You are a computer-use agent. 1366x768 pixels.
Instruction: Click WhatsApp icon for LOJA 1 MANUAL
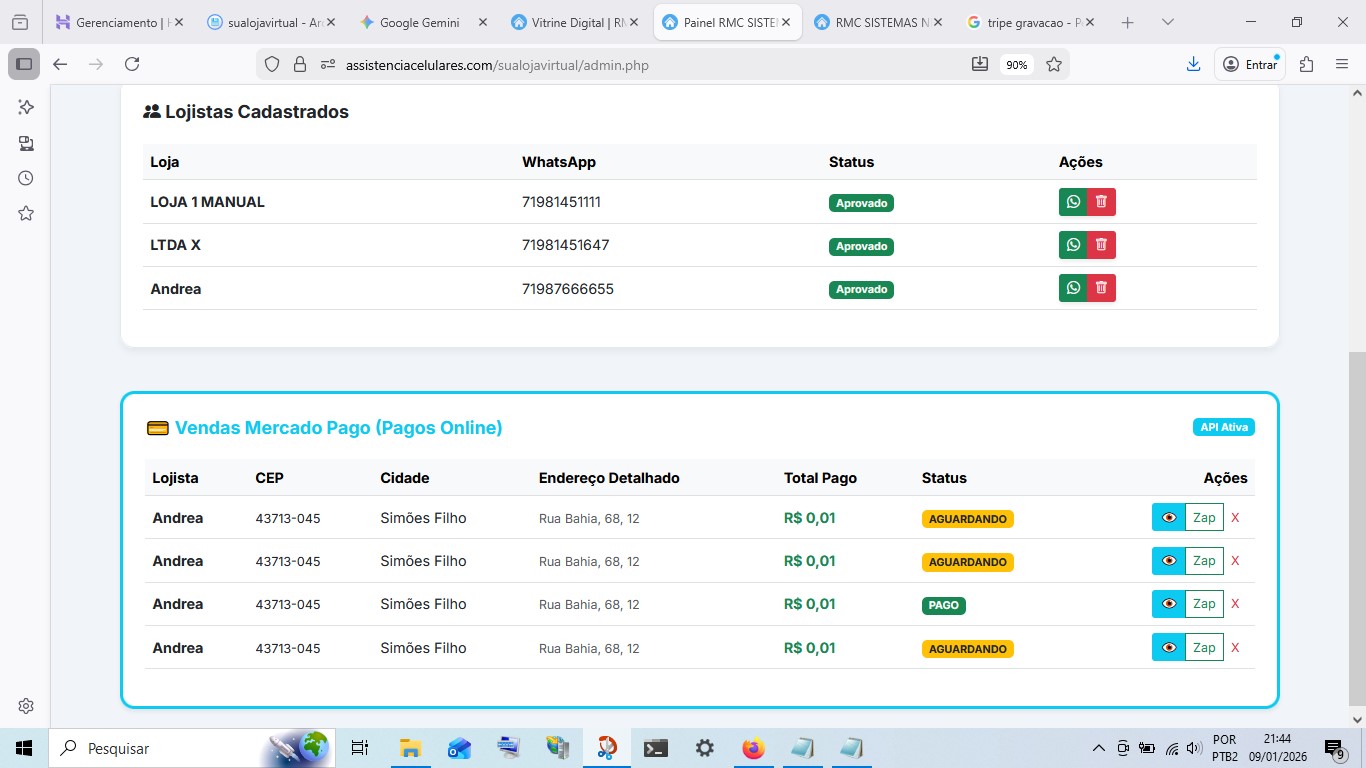point(1073,202)
